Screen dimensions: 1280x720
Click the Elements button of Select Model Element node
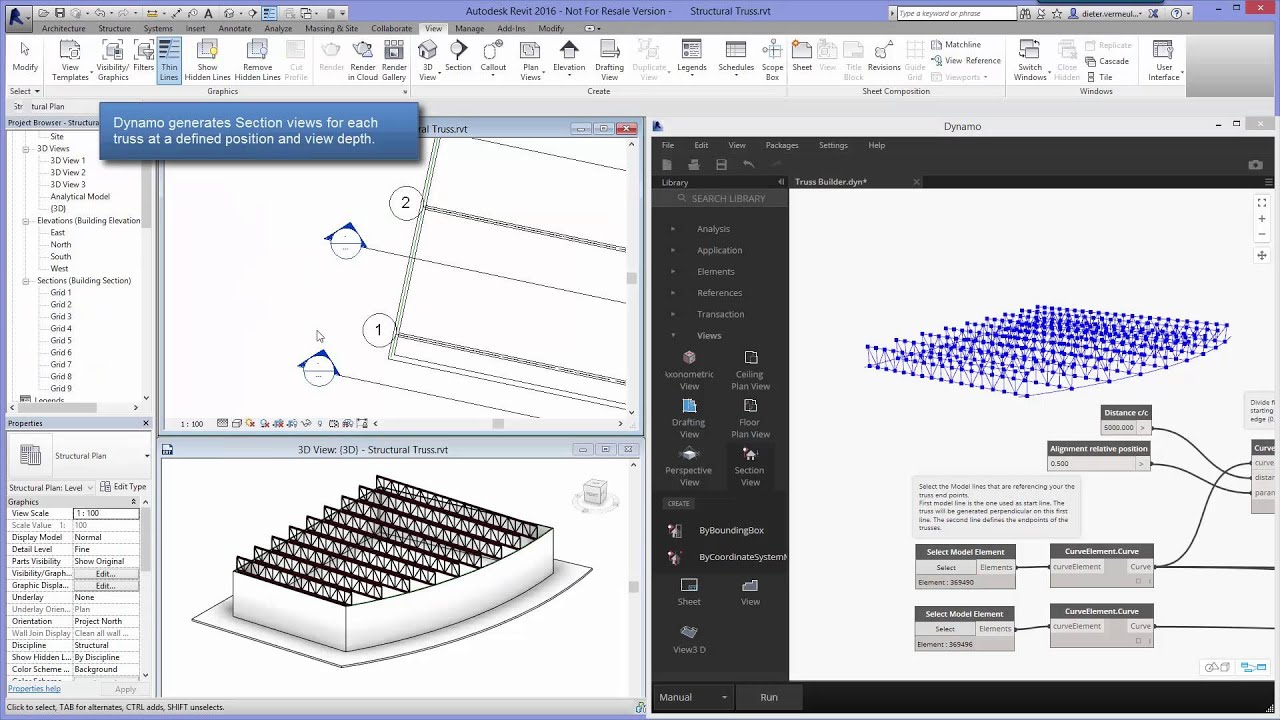click(995, 567)
